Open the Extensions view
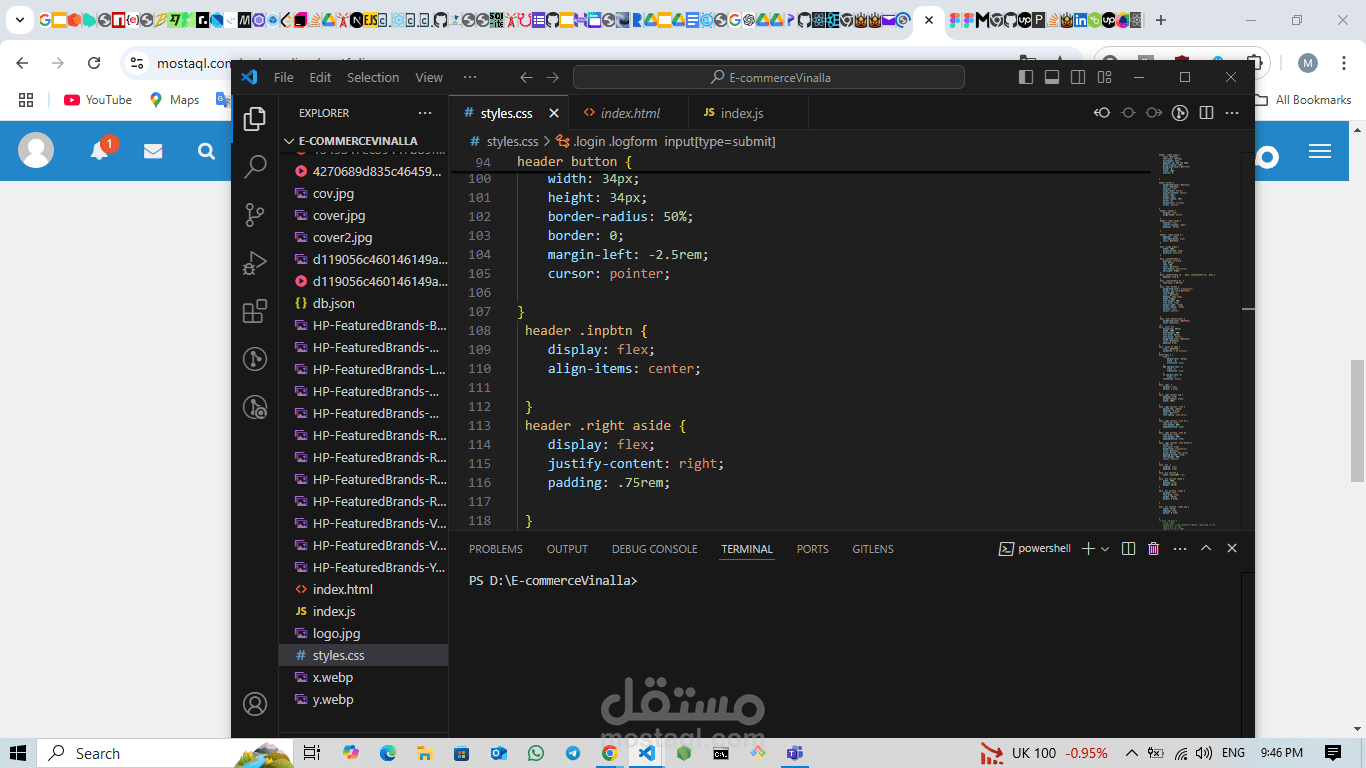Screen dimensions: 1366x768 coord(255,311)
